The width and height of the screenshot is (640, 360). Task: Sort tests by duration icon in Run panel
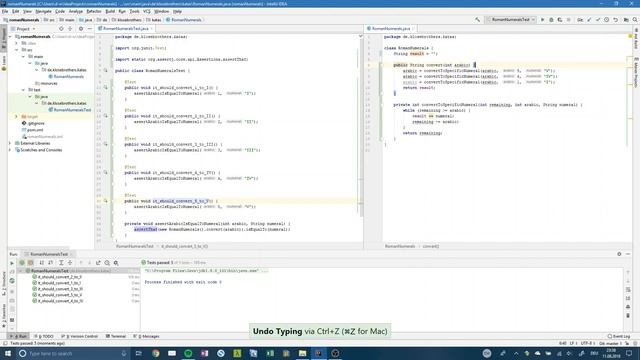tap(51, 263)
